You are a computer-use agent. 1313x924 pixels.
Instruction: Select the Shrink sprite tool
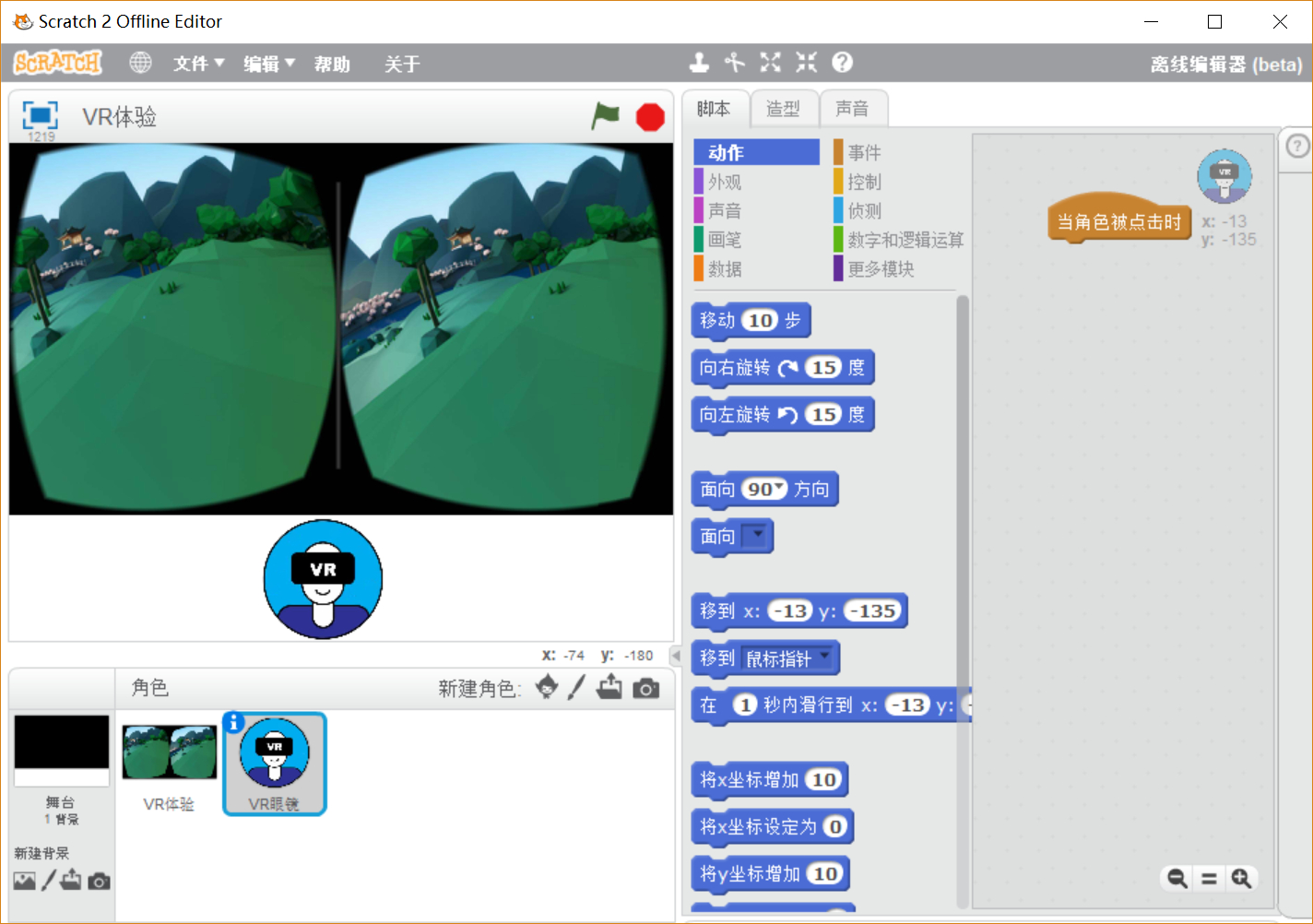(x=807, y=62)
